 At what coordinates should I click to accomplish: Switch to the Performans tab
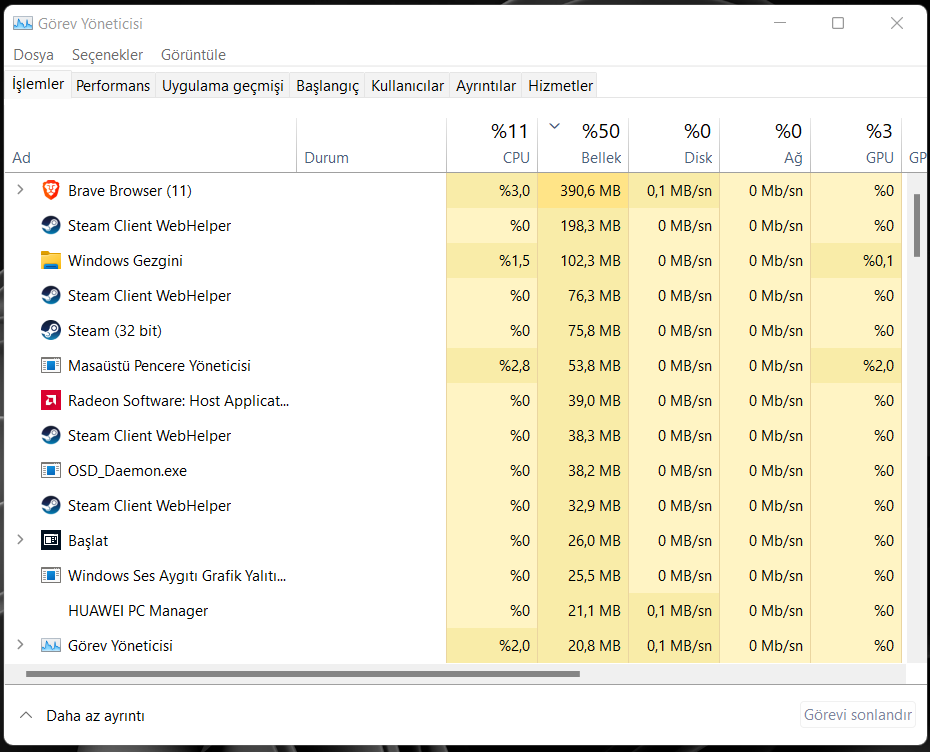click(113, 86)
